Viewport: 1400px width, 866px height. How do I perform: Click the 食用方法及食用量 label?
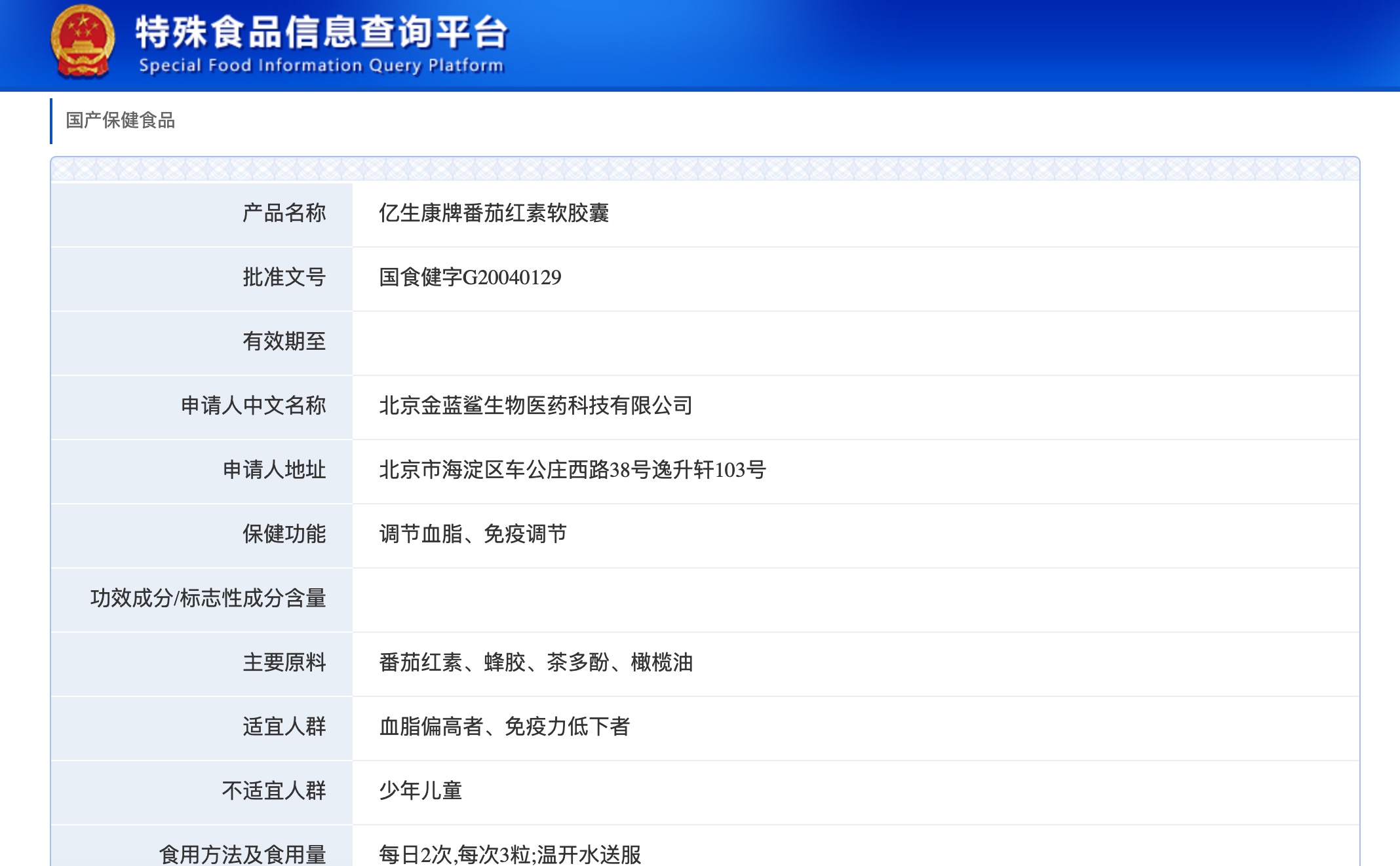pyautogui.click(x=243, y=854)
